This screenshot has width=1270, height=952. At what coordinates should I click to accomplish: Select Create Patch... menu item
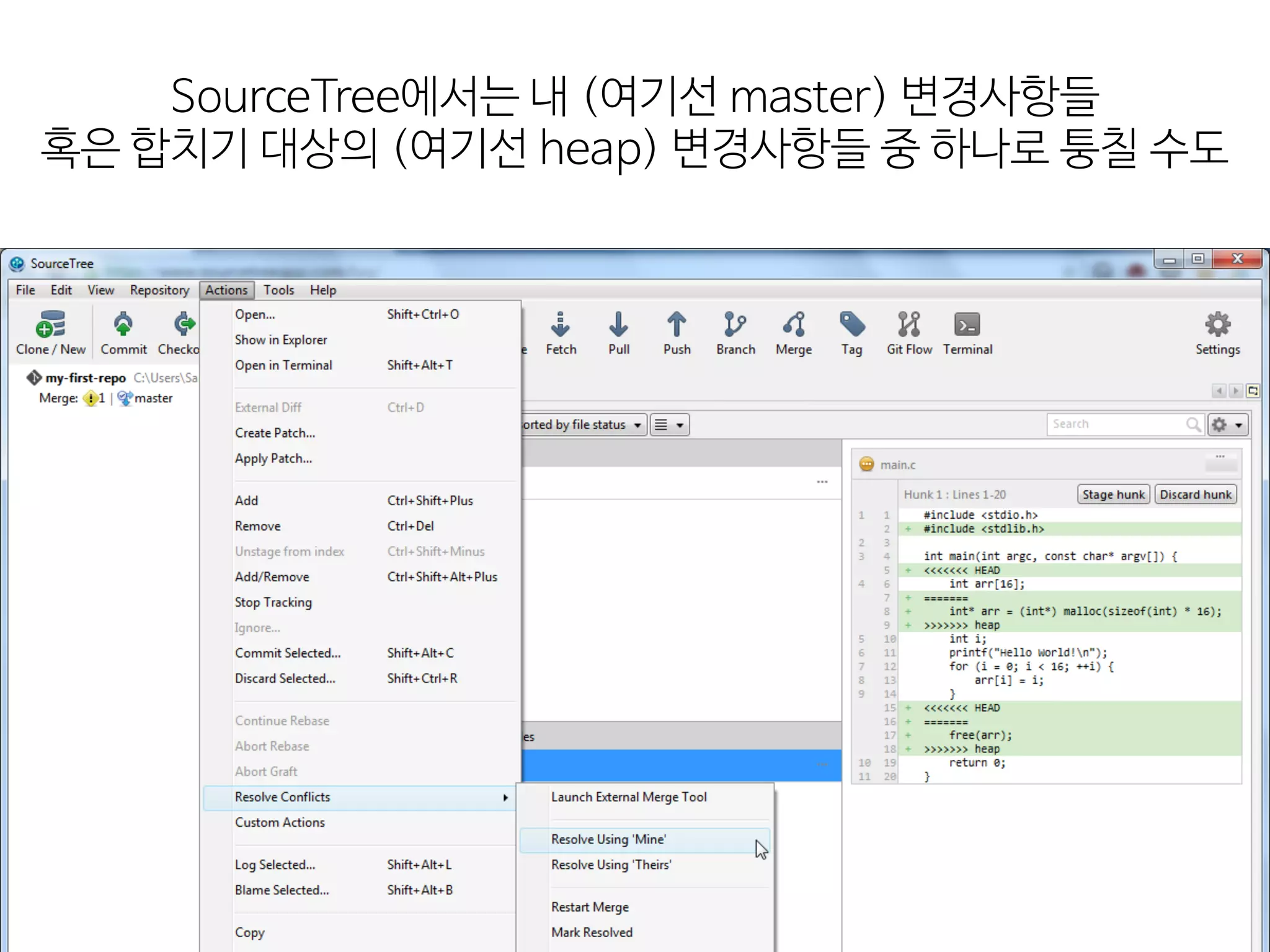[361, 433]
